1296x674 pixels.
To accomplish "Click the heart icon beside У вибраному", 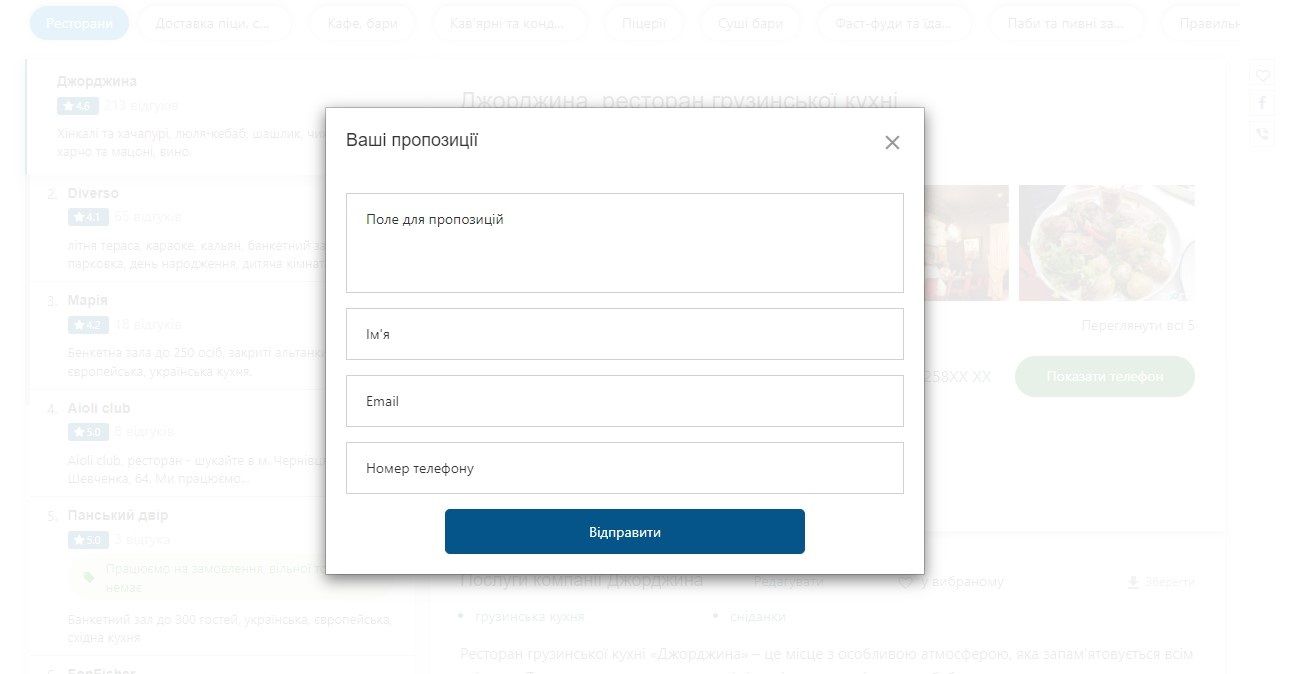I will [905, 582].
